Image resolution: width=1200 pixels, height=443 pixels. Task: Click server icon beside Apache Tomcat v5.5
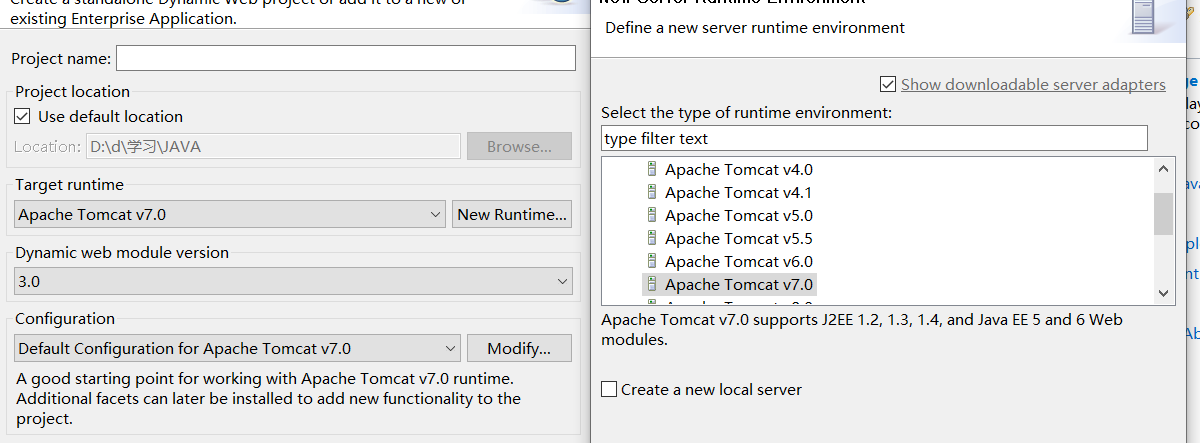click(652, 238)
